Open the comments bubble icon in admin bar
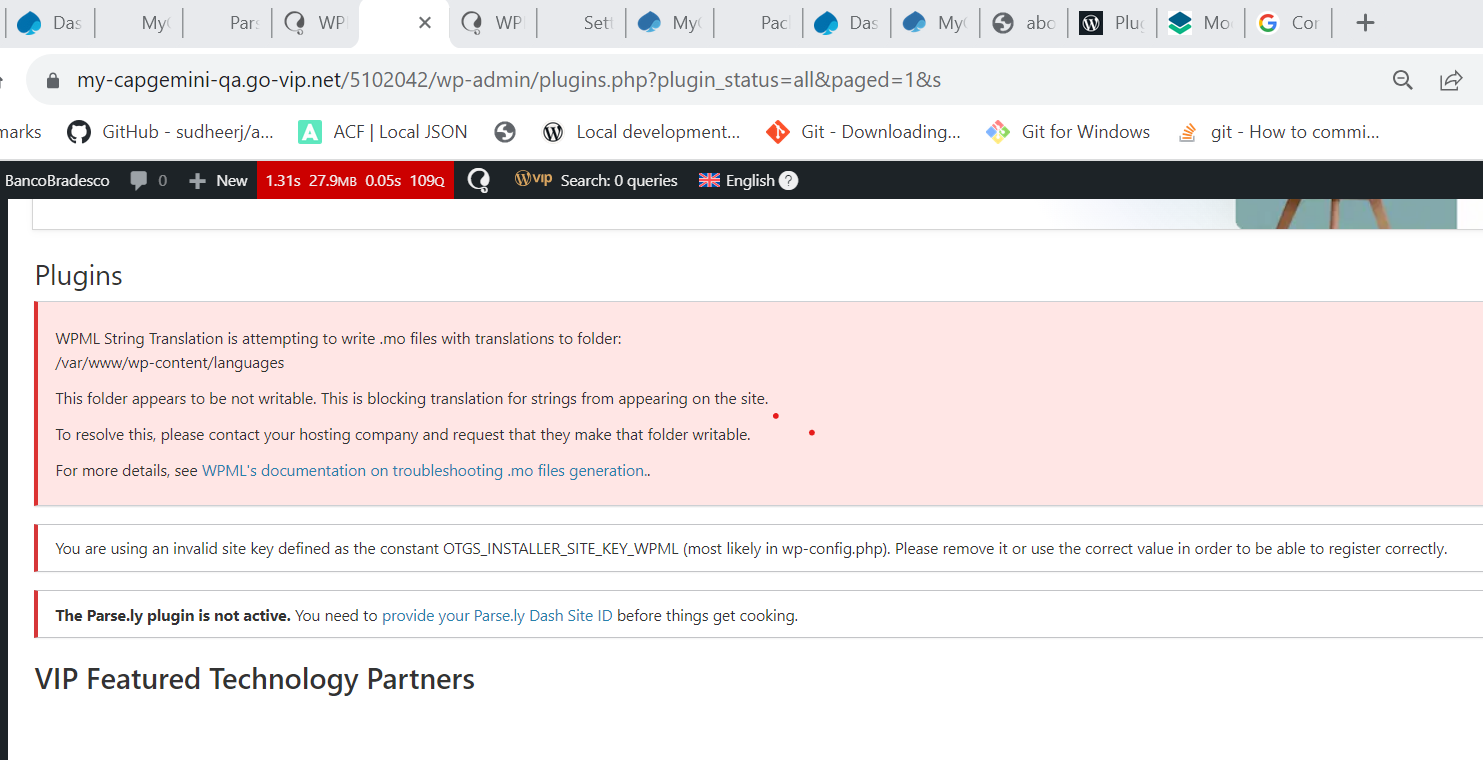1483x760 pixels. point(139,181)
